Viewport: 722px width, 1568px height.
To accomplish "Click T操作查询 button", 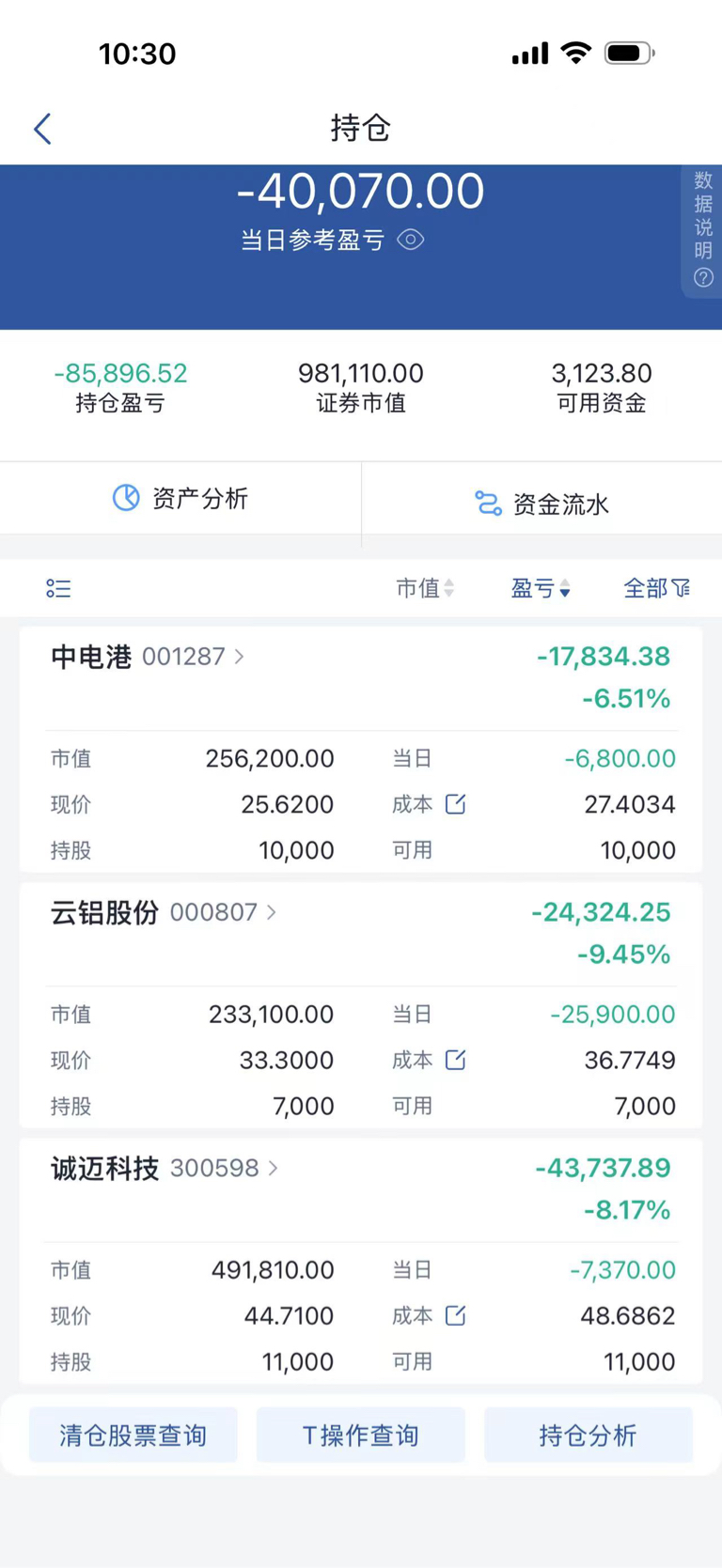I will pos(361,1435).
